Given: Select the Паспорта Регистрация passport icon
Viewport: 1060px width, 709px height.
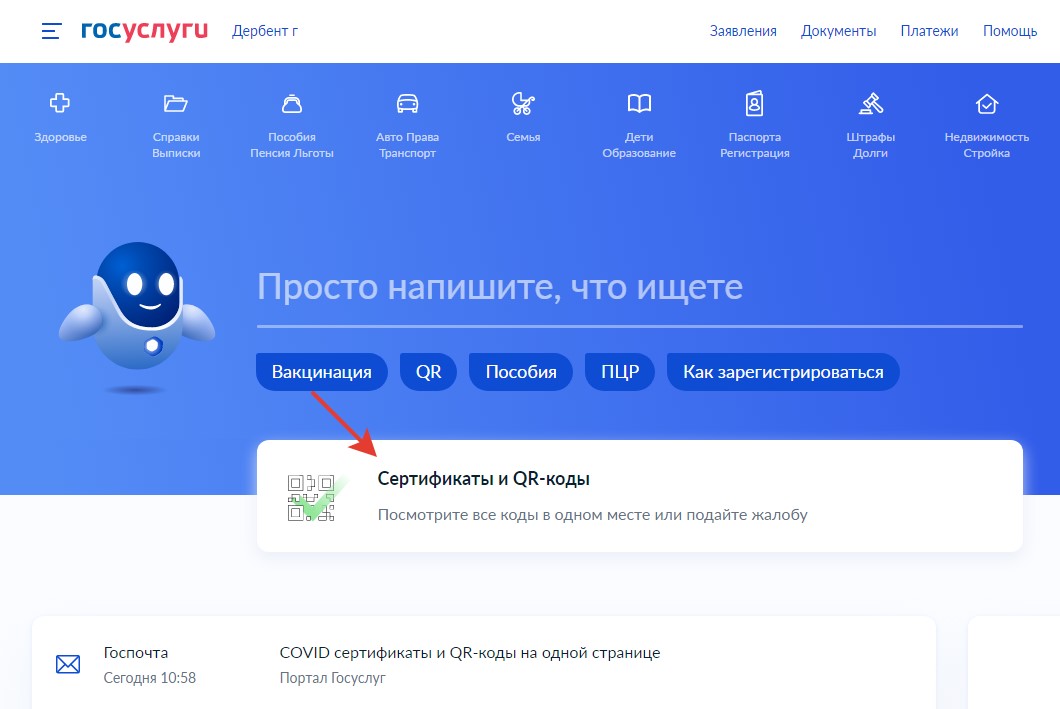Looking at the screenshot, I should [x=755, y=103].
